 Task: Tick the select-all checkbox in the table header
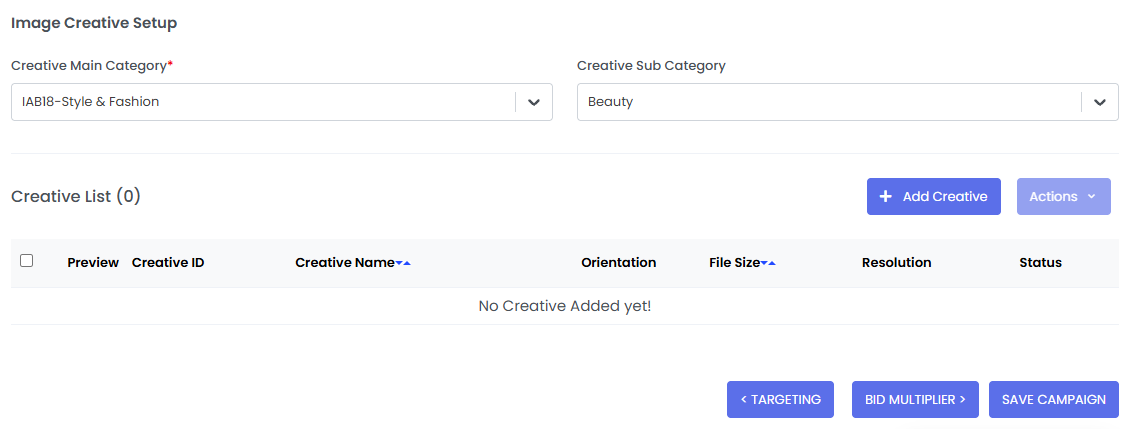coord(27,261)
